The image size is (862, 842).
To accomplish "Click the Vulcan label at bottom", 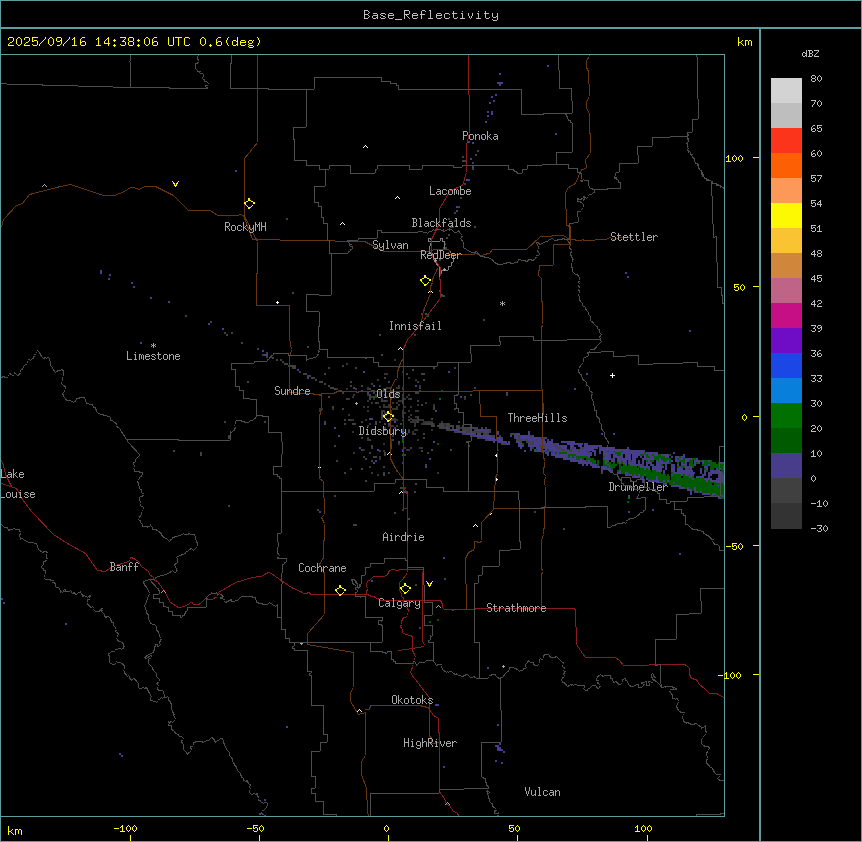I will pos(542,792).
